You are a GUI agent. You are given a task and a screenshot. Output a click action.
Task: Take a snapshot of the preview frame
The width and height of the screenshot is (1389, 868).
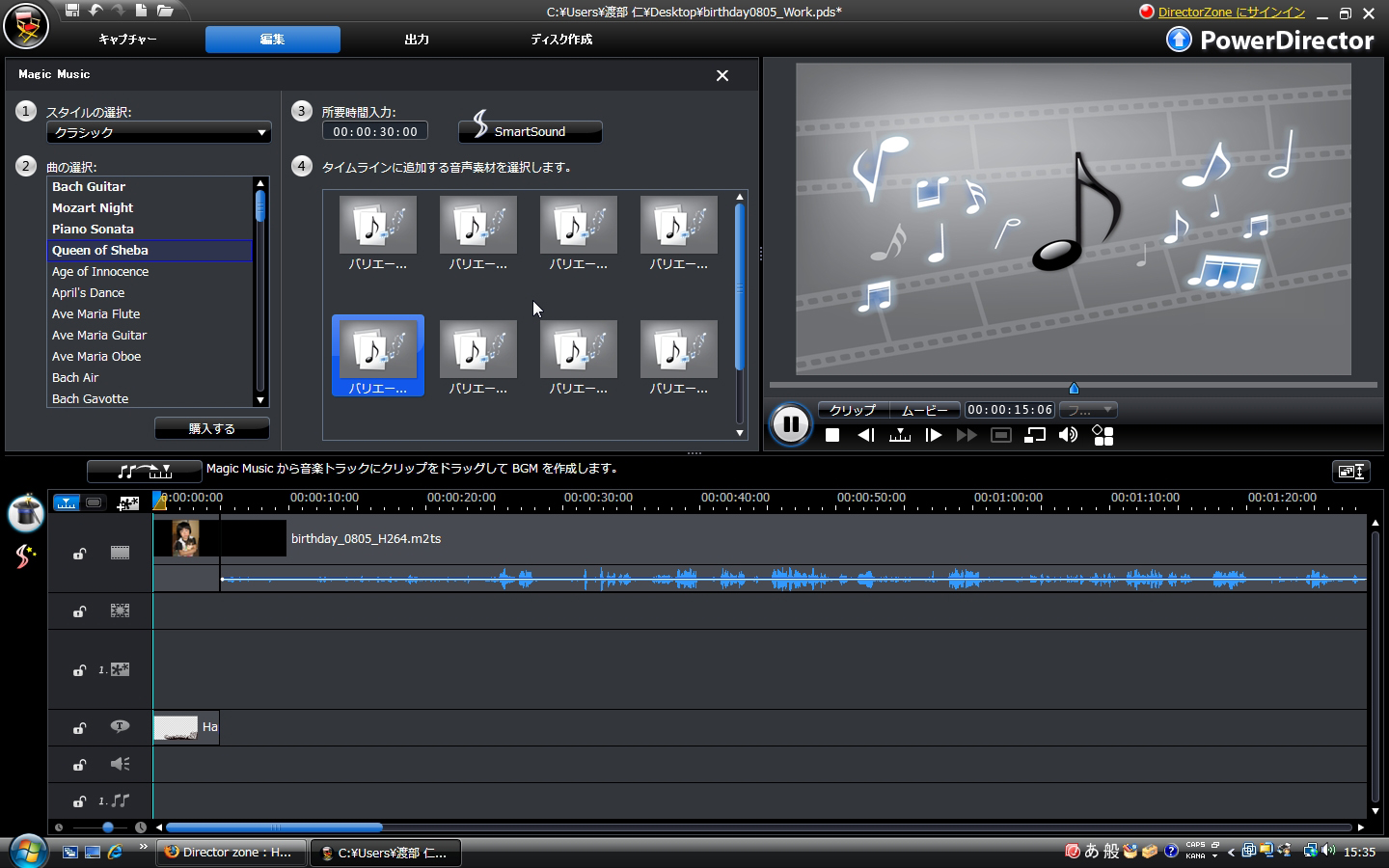pyautogui.click(x=1001, y=435)
